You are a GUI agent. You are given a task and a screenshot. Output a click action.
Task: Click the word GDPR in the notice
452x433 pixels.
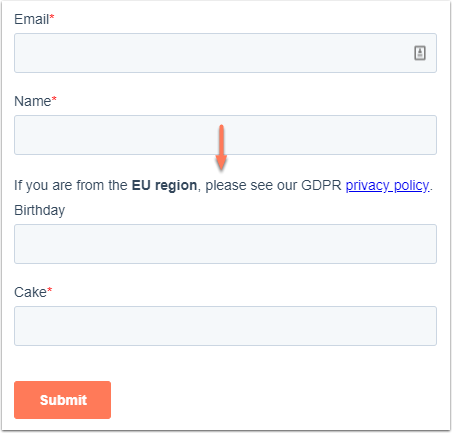(321, 185)
